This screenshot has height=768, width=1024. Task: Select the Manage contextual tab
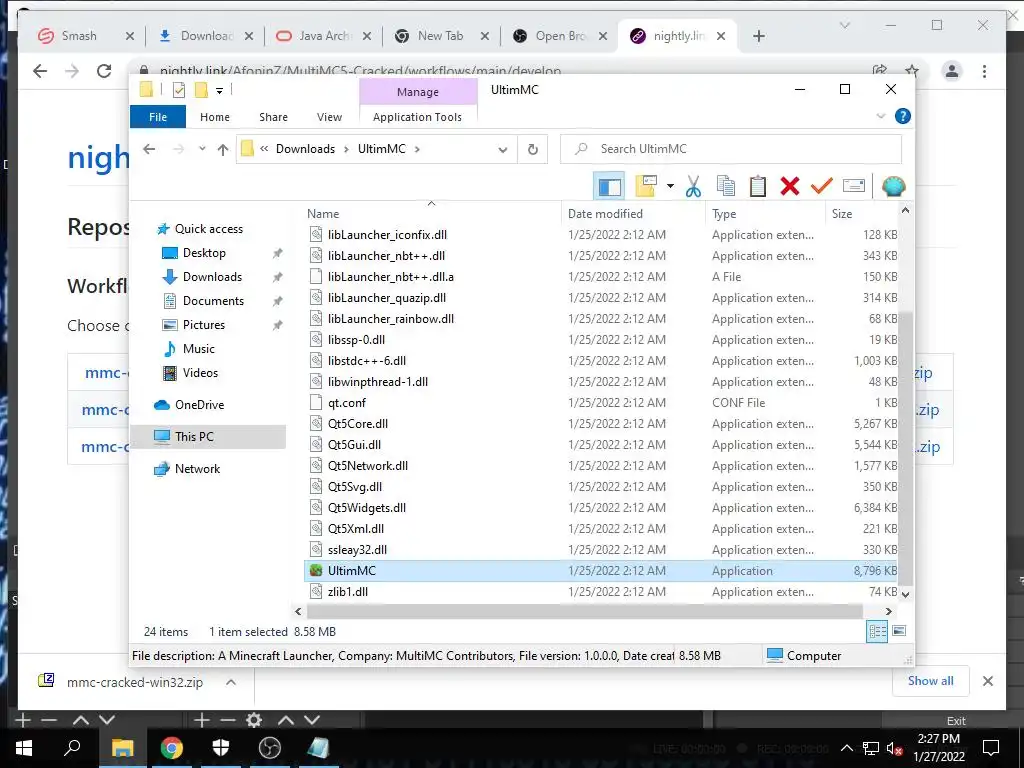pos(418,92)
